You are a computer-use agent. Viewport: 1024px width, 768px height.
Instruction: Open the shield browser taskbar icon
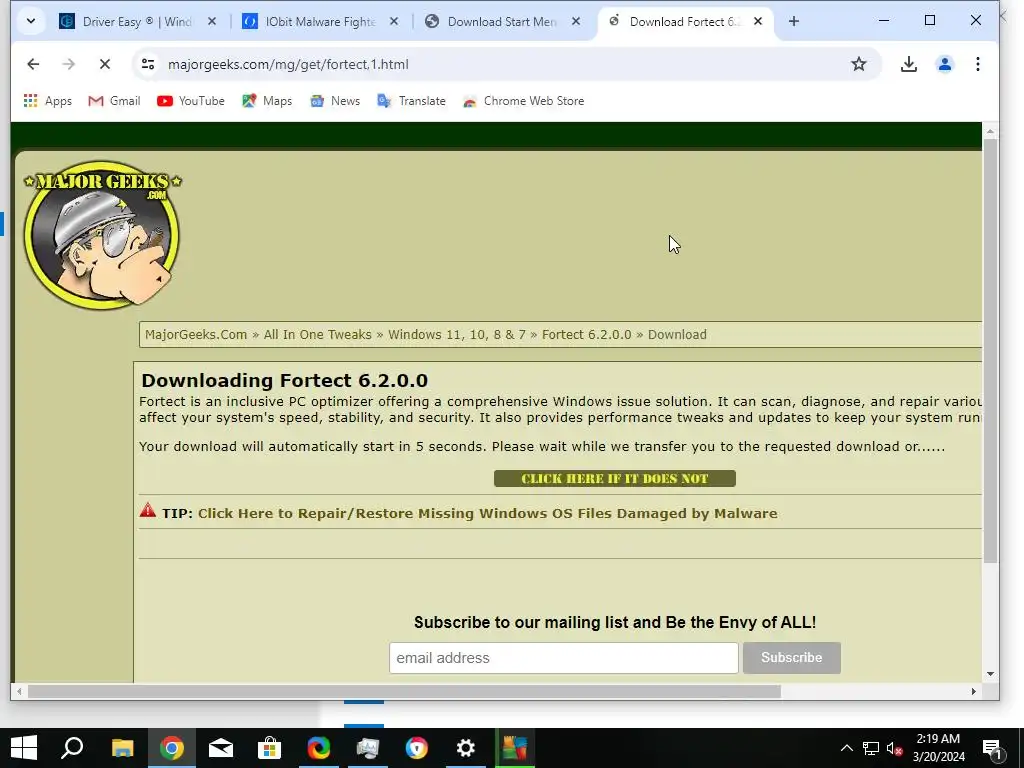(x=417, y=748)
